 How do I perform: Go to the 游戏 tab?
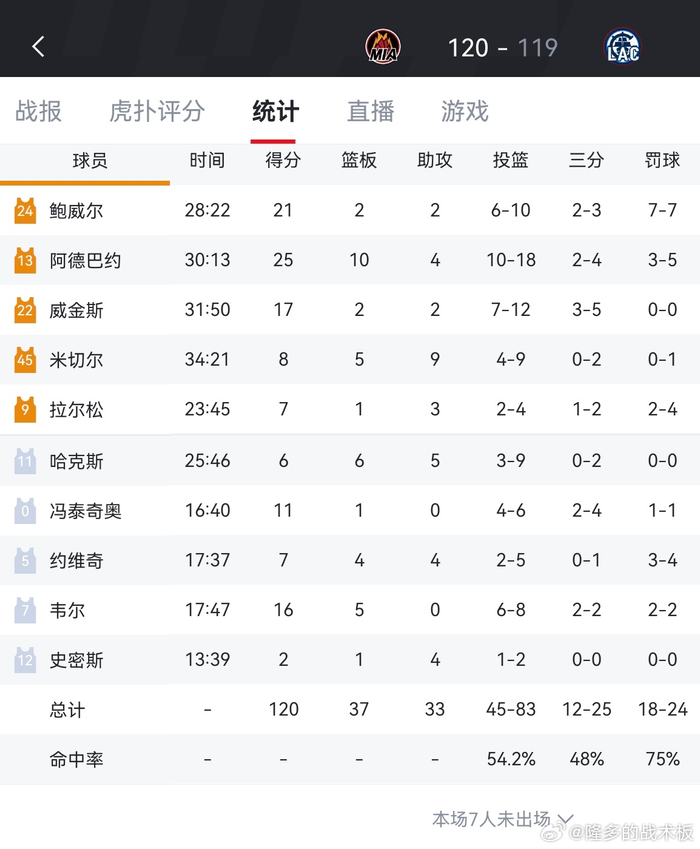pyautogui.click(x=465, y=111)
